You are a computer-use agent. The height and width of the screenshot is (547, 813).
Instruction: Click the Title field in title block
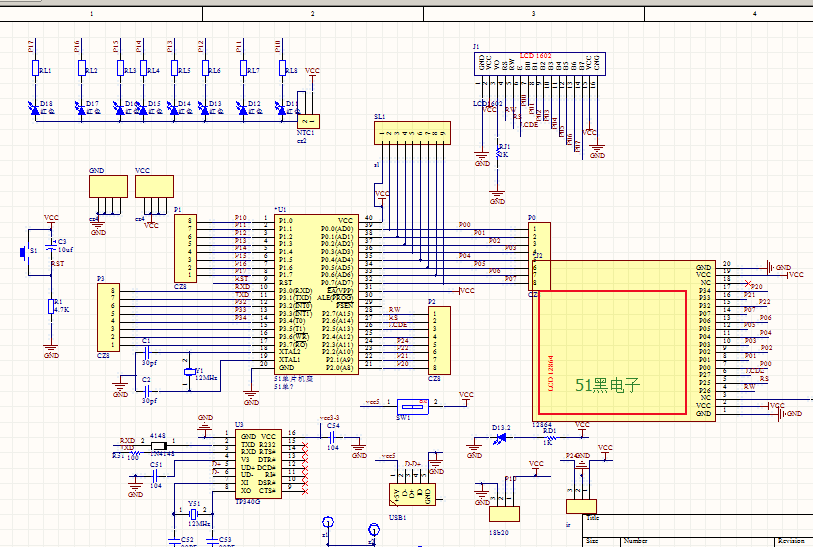coord(698,525)
